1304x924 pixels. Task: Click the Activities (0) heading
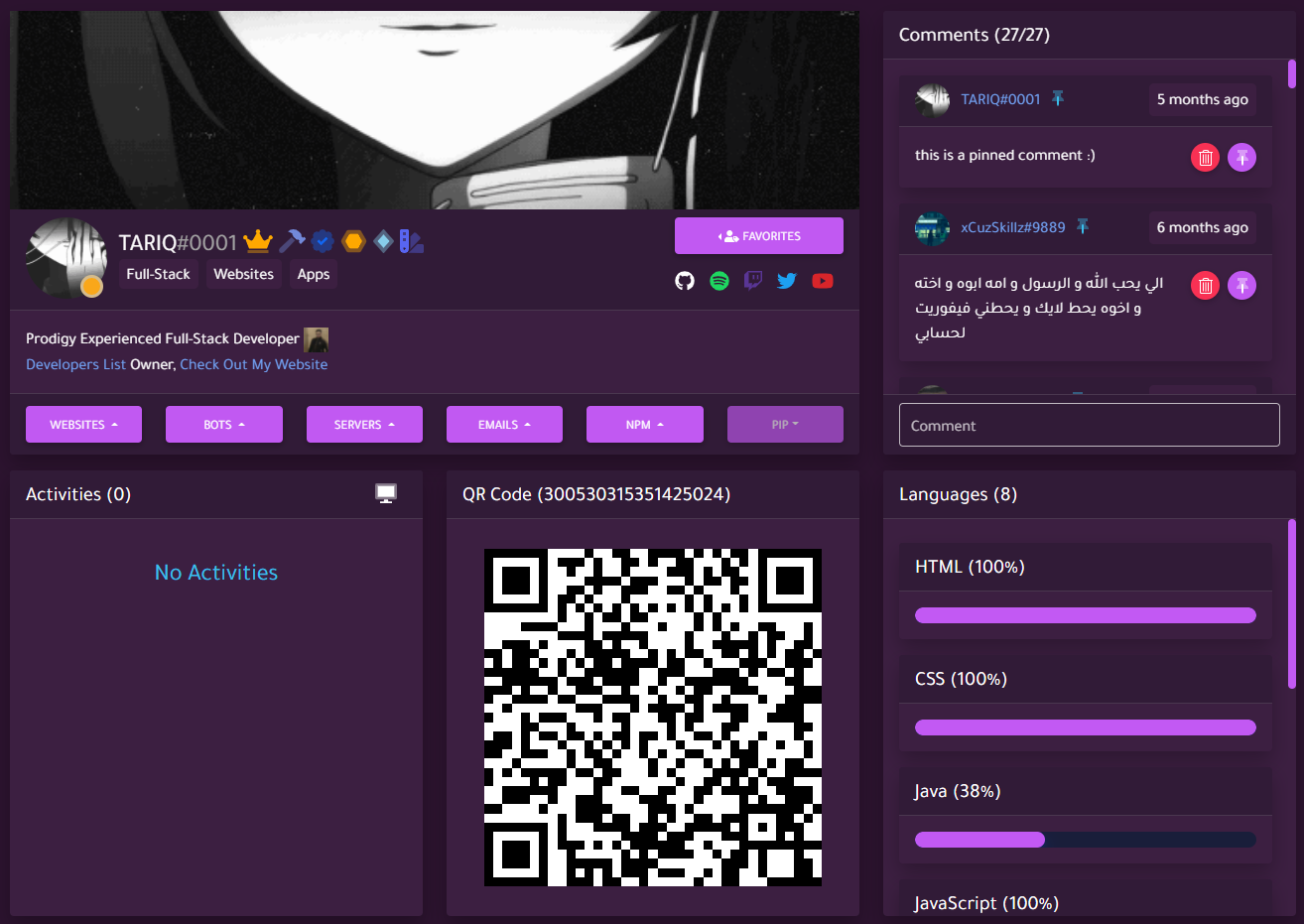click(x=78, y=494)
